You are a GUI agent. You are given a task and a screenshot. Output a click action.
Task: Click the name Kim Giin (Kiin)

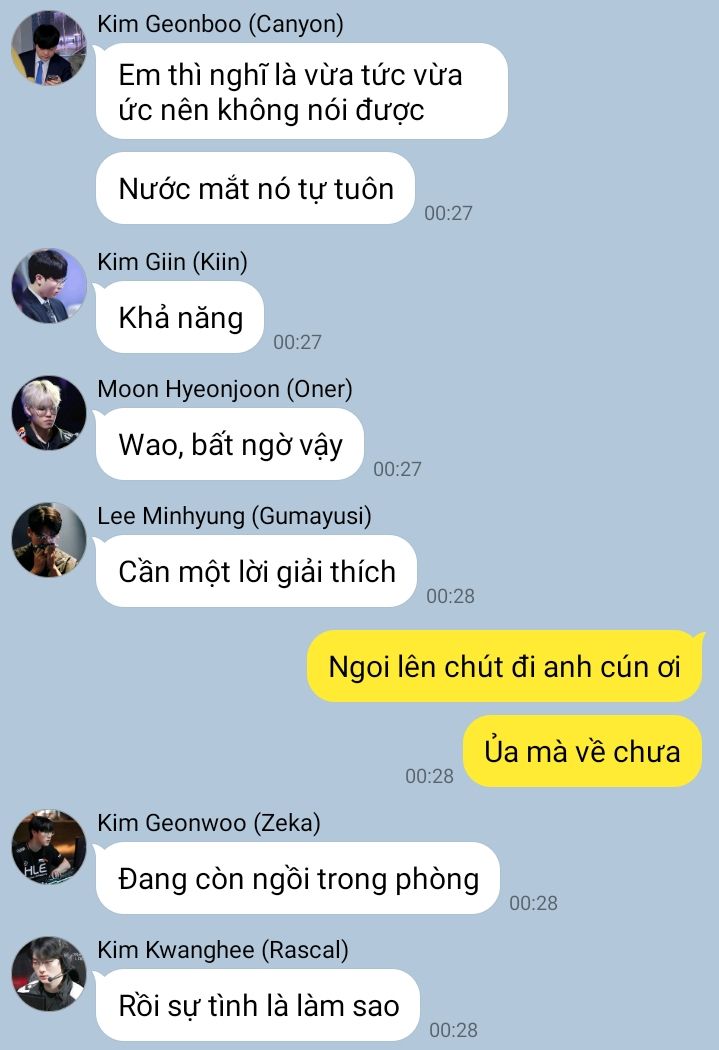172,262
